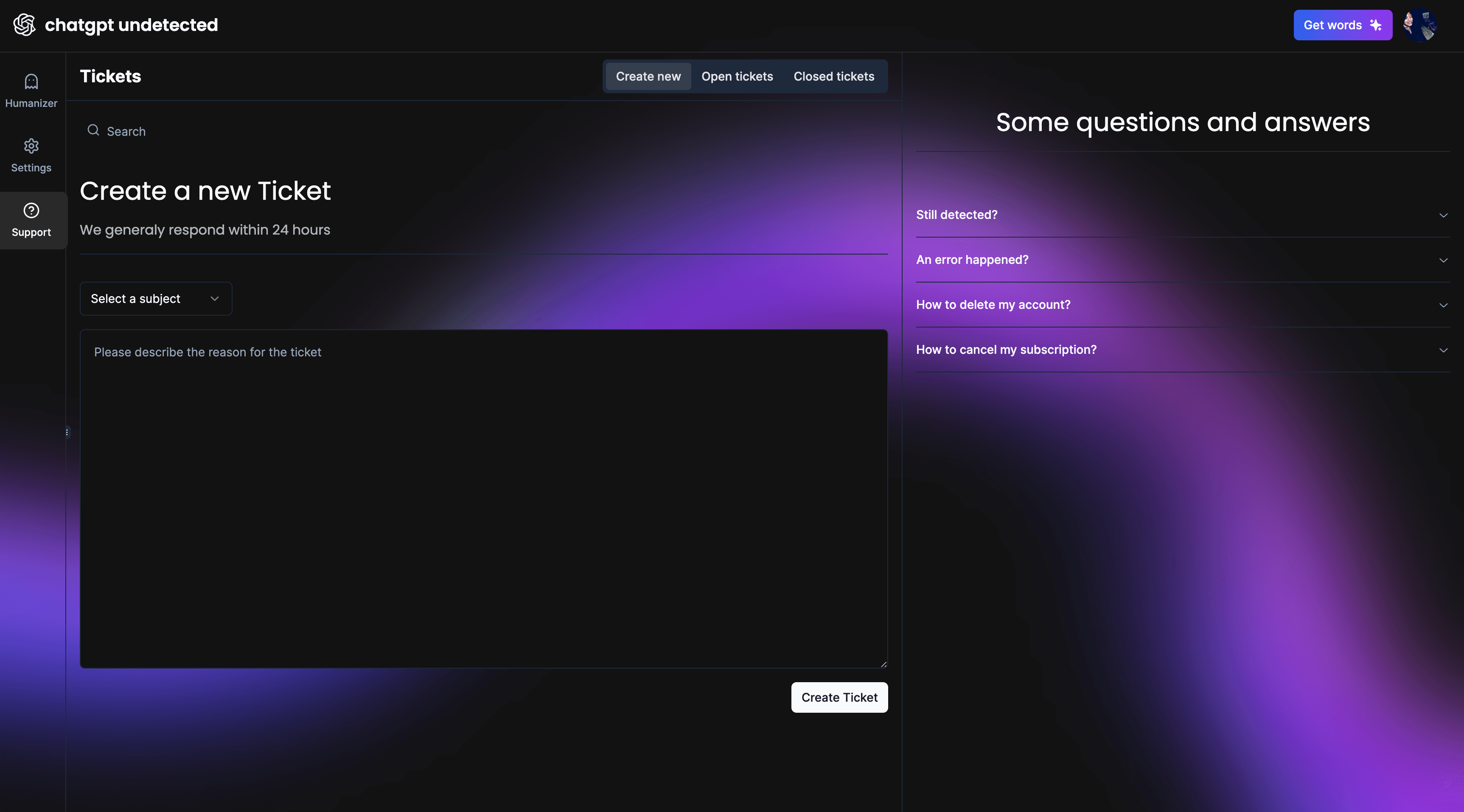Open Settings gear icon in sidebar
Screen dimensions: 1464x812
click(31, 146)
